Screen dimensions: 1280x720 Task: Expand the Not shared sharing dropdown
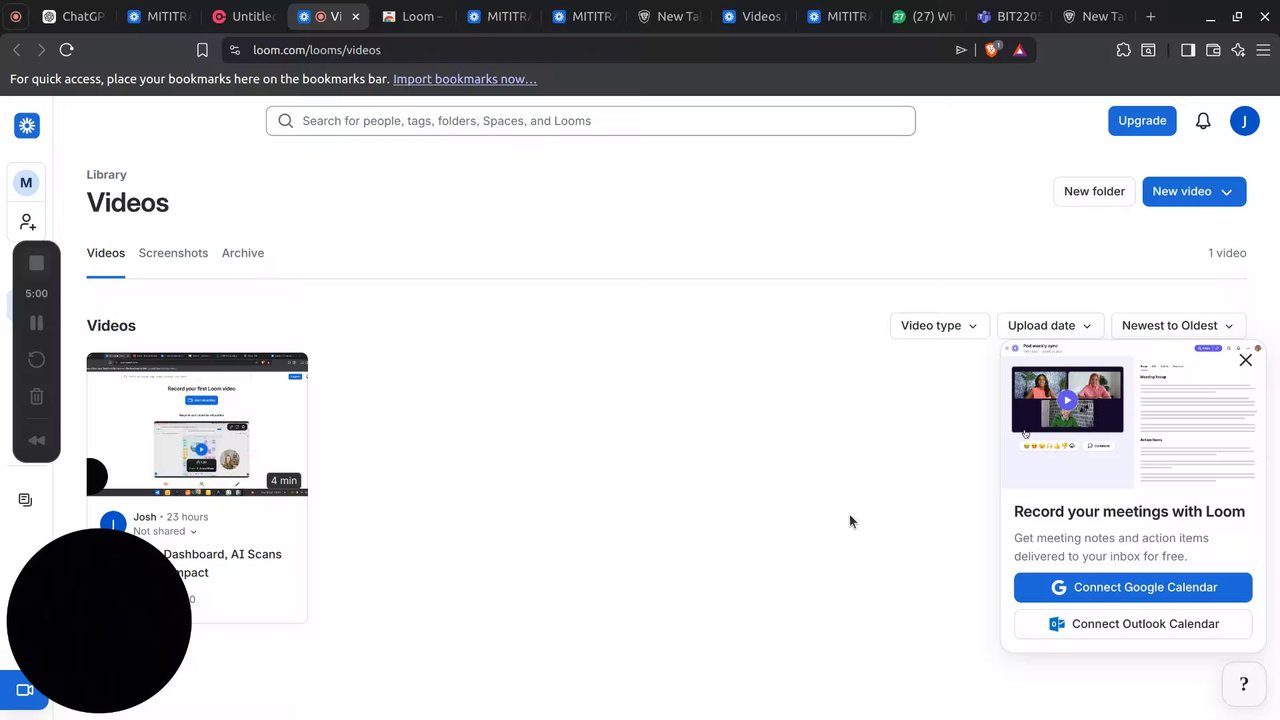click(165, 532)
